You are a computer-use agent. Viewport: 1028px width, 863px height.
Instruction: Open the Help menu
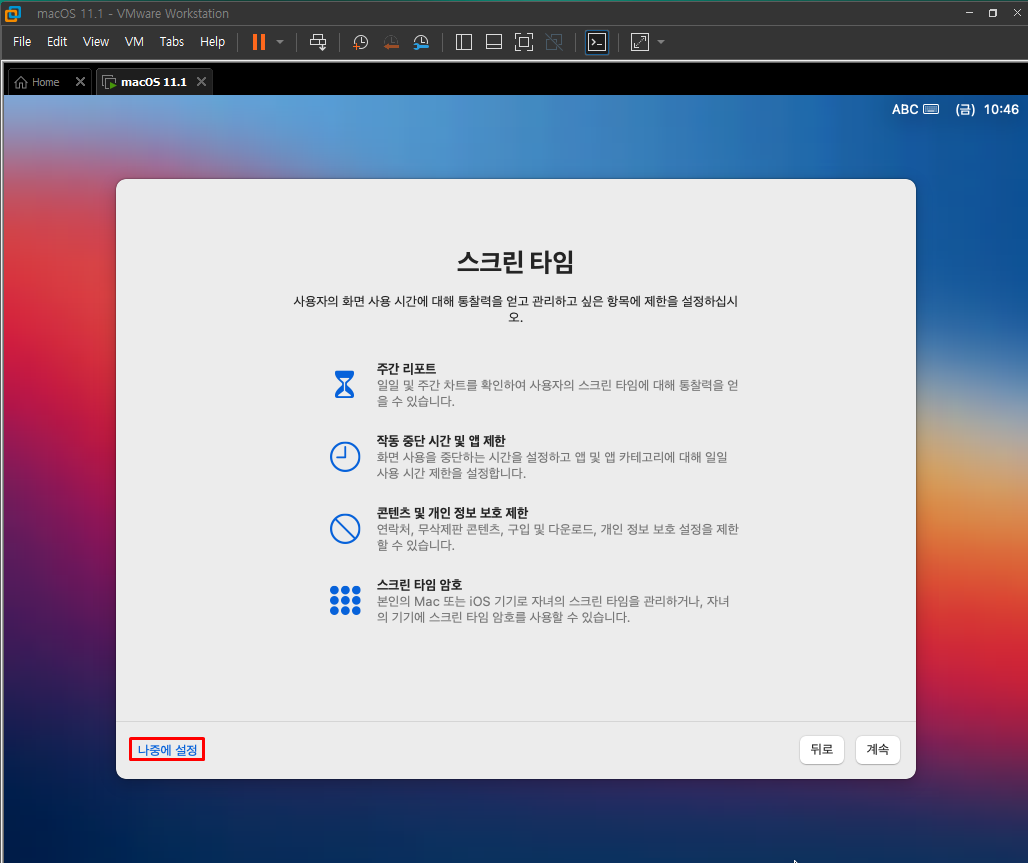coord(212,41)
